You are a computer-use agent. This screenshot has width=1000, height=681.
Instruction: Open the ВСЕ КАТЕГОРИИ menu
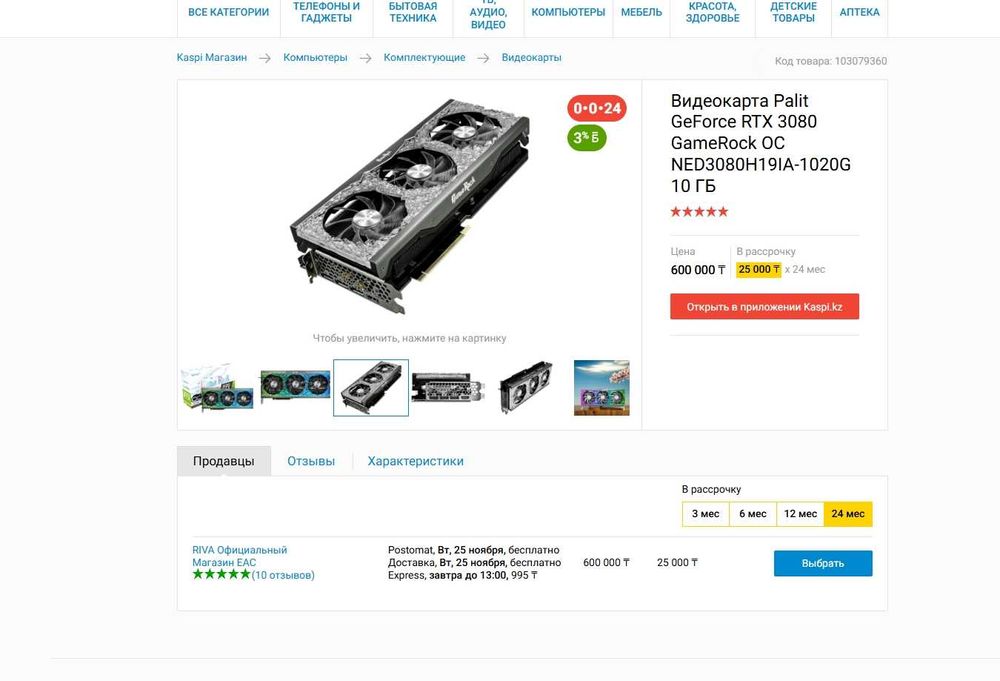point(228,12)
